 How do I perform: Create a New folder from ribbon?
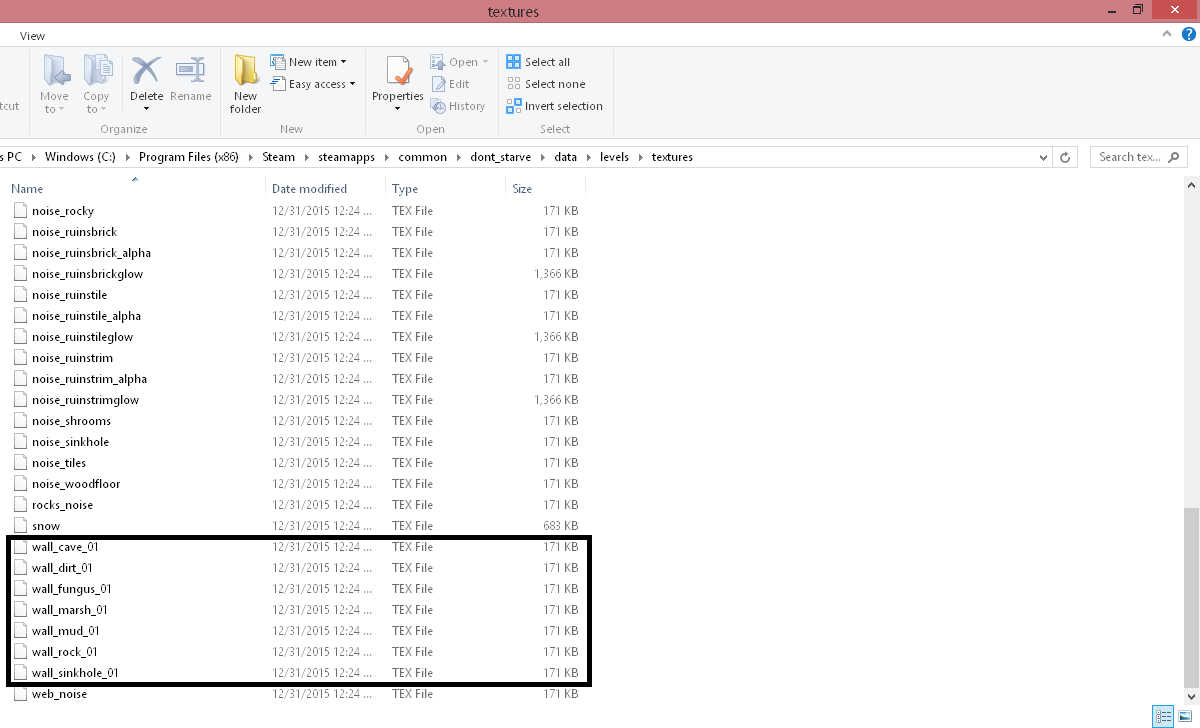tap(245, 82)
